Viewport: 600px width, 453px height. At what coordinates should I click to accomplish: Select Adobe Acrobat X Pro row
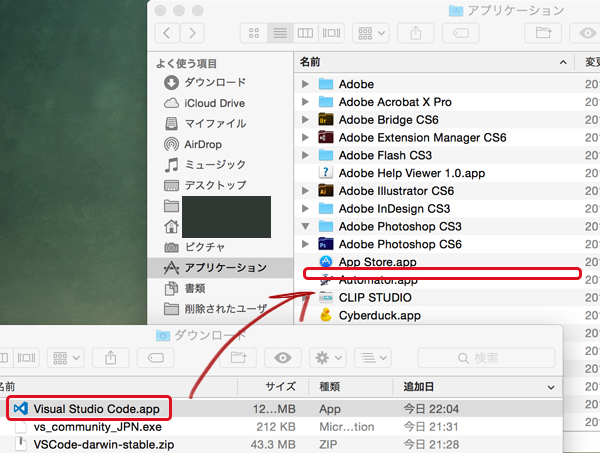[447, 102]
